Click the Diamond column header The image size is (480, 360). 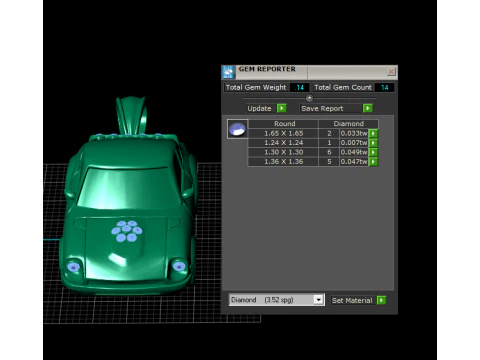349,124
